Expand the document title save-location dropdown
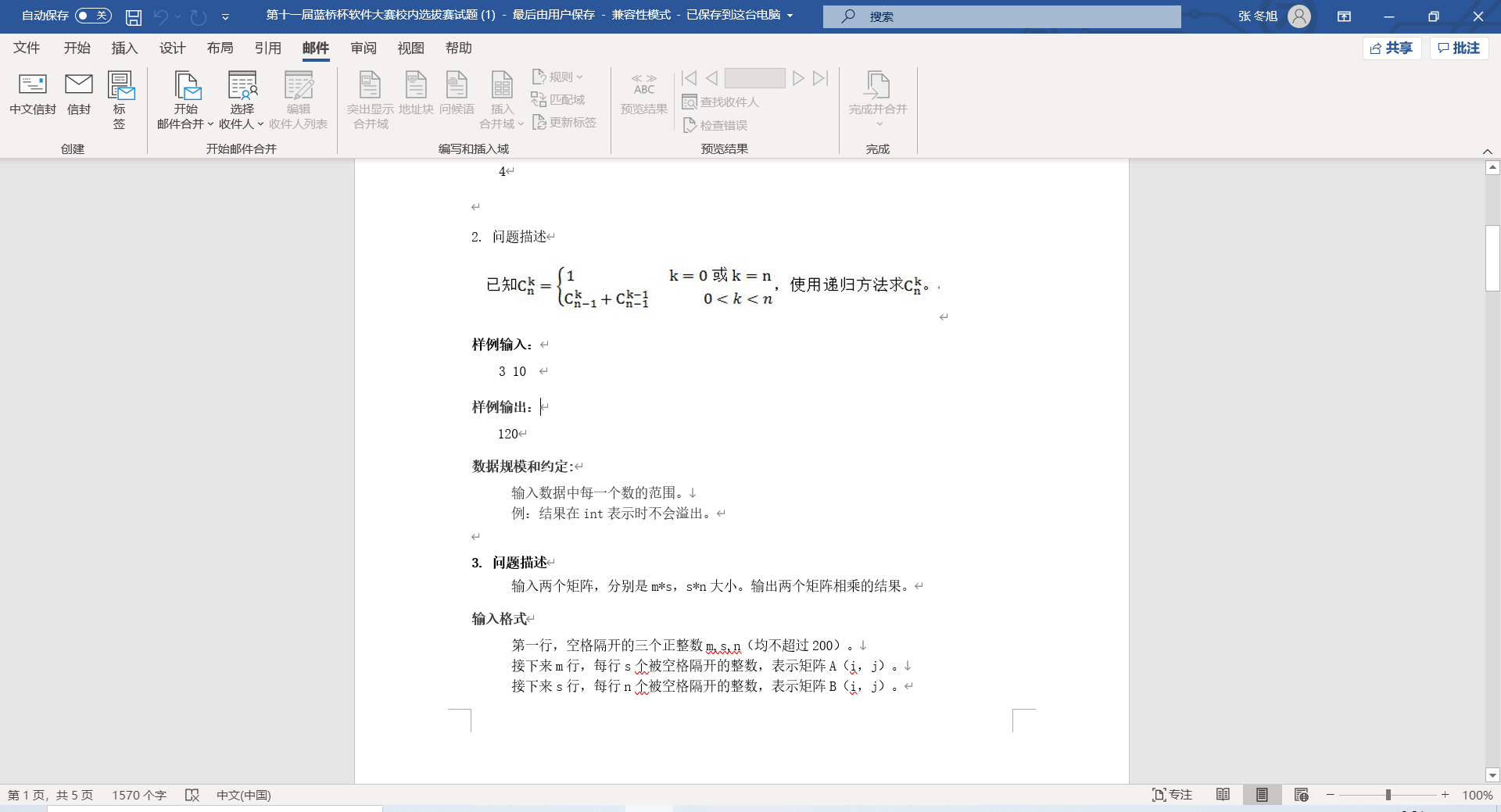The height and width of the screenshot is (812, 1501). coord(790,16)
